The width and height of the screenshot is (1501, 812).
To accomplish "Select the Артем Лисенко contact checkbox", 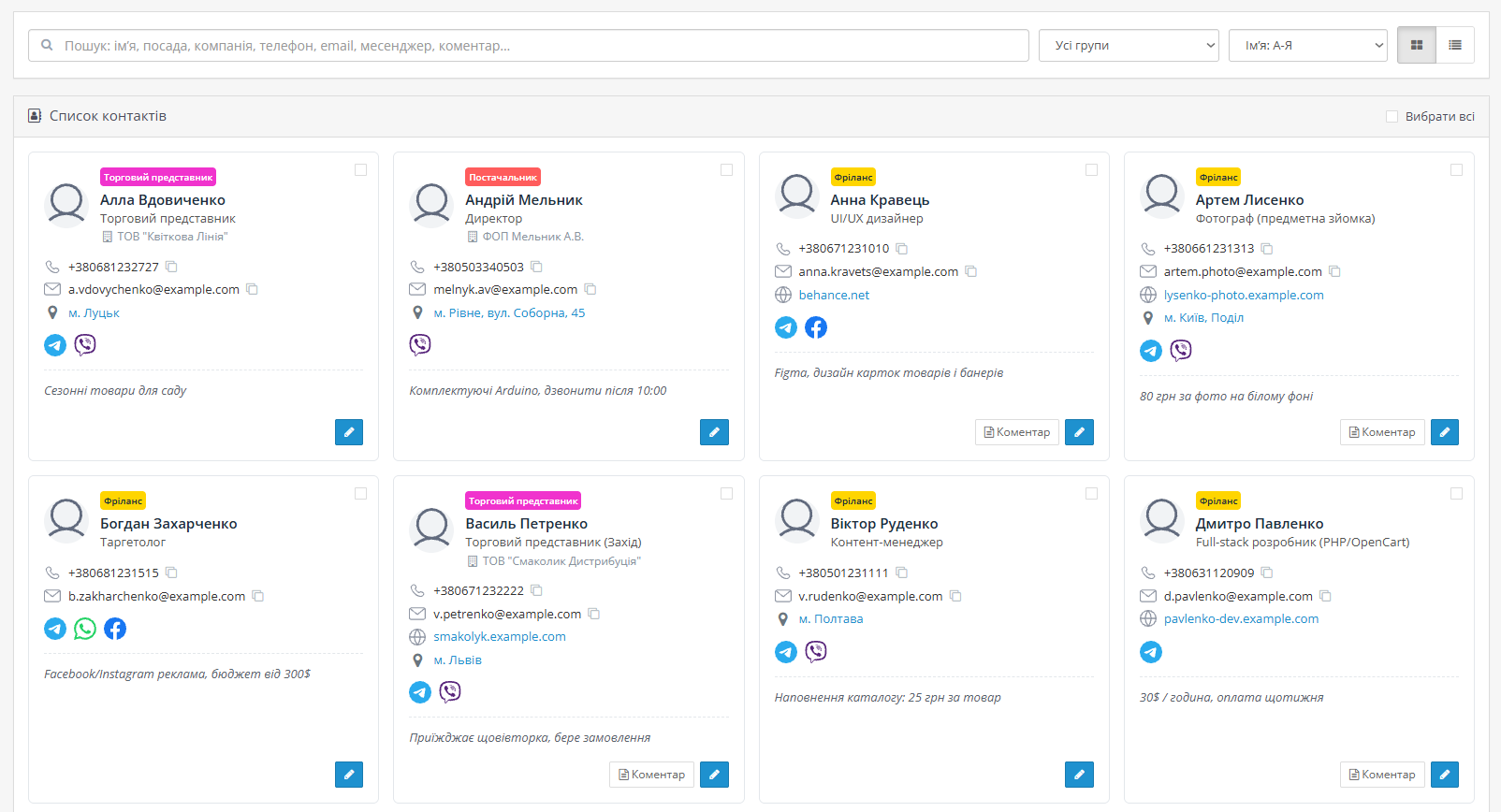I will 1456,170.
